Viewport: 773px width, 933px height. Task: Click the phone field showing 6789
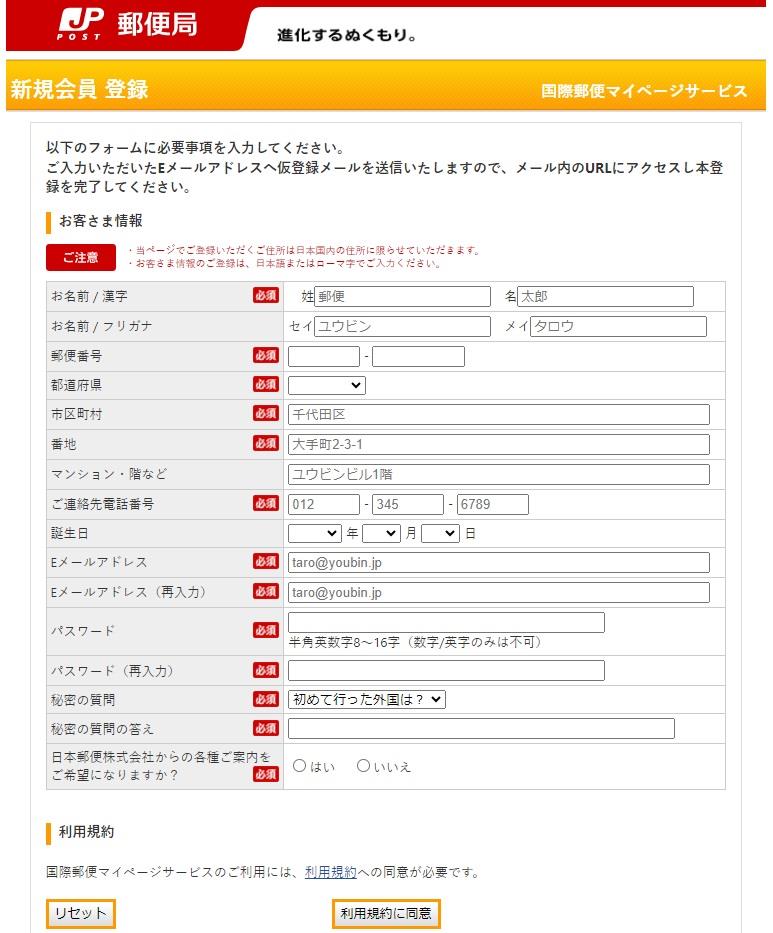[x=493, y=504]
